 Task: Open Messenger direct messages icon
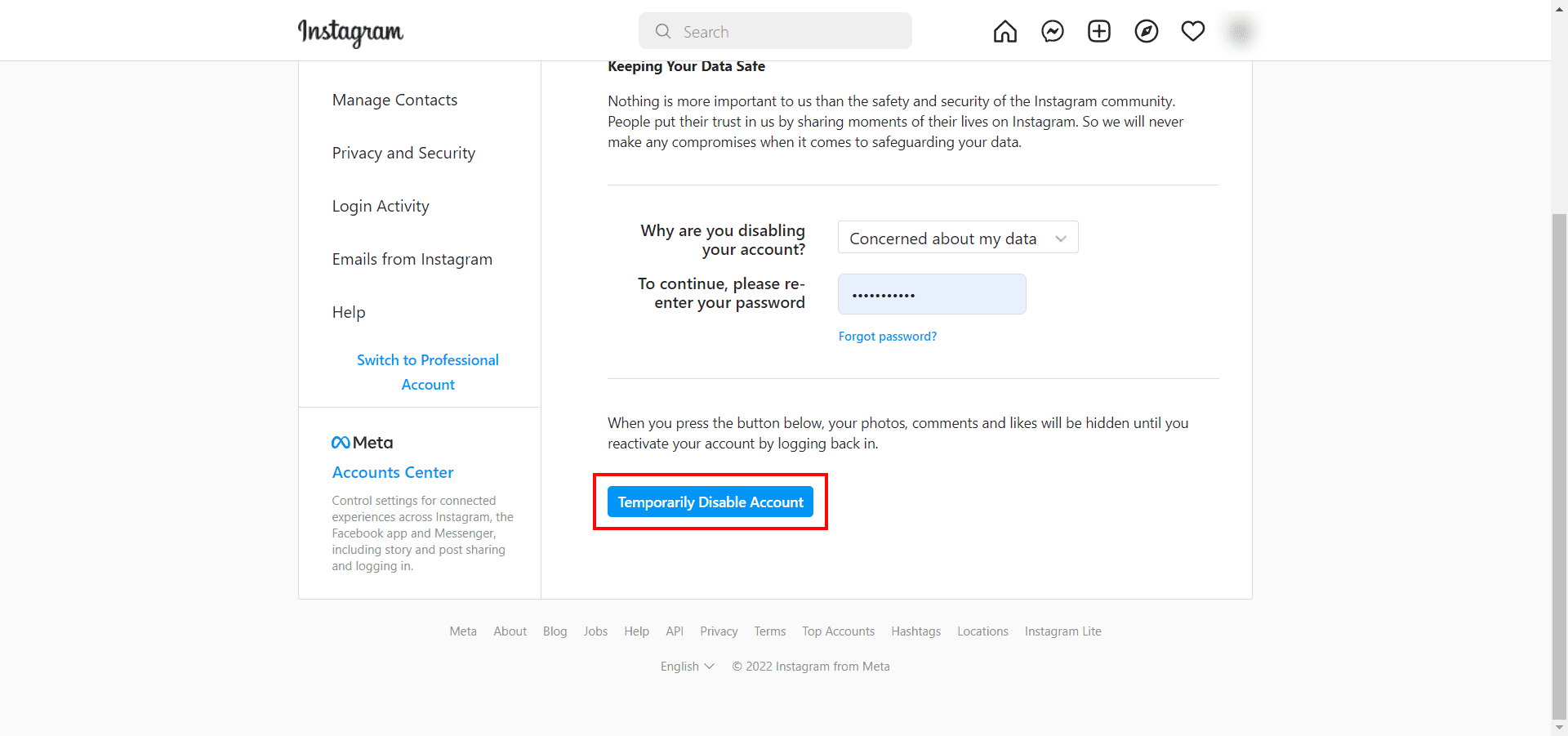point(1052,32)
